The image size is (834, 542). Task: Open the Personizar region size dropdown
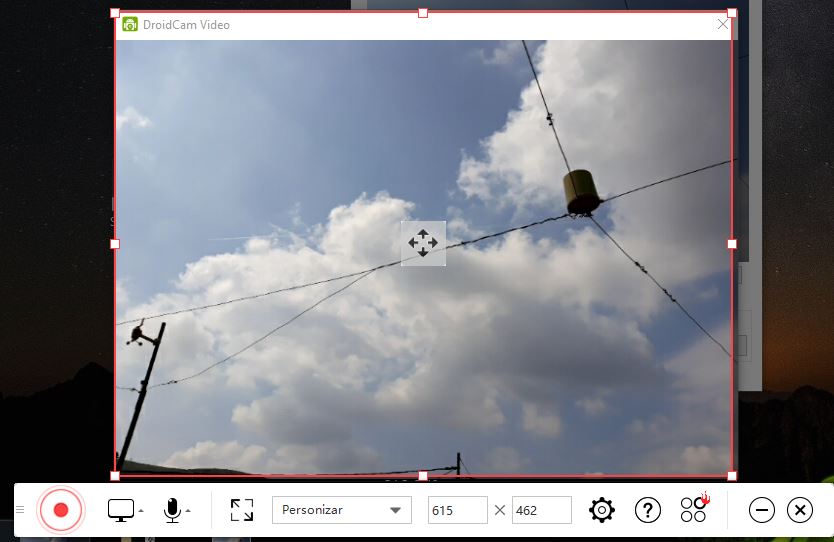point(341,510)
